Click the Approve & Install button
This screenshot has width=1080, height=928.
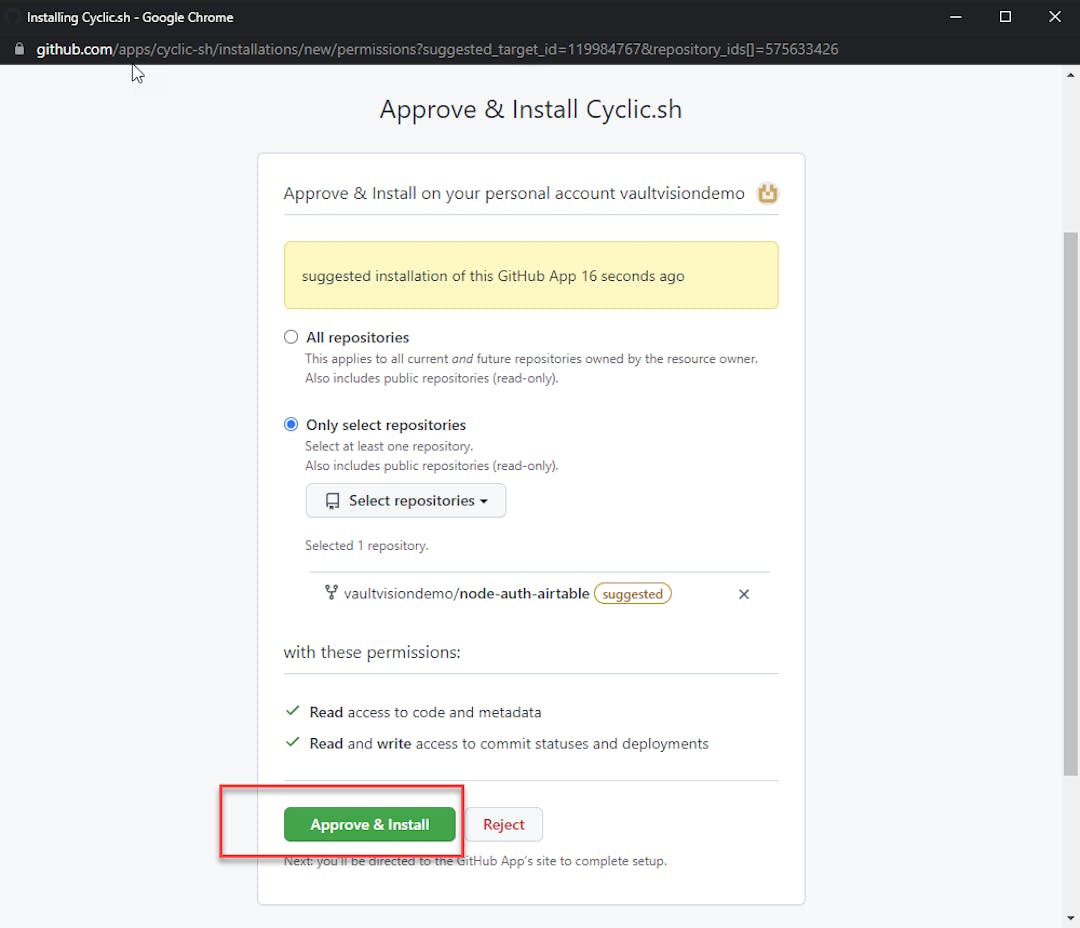click(369, 824)
